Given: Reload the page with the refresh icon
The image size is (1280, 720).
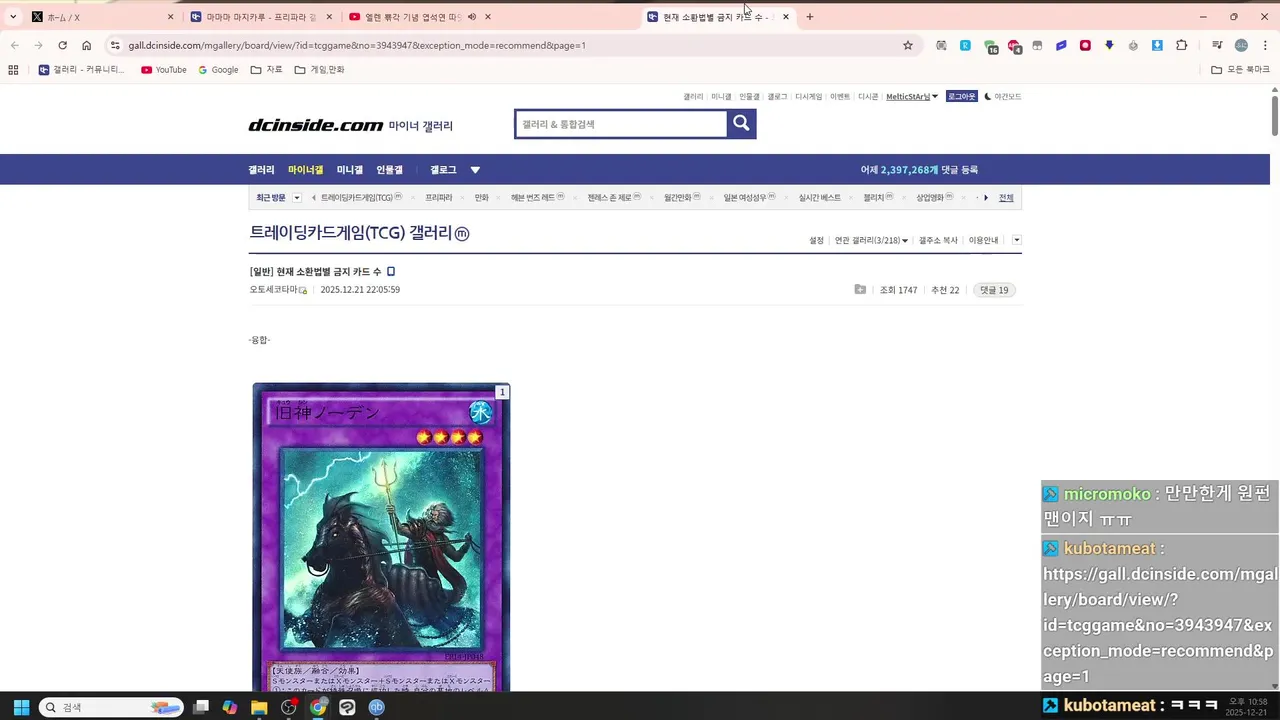Looking at the screenshot, I should point(62,45).
